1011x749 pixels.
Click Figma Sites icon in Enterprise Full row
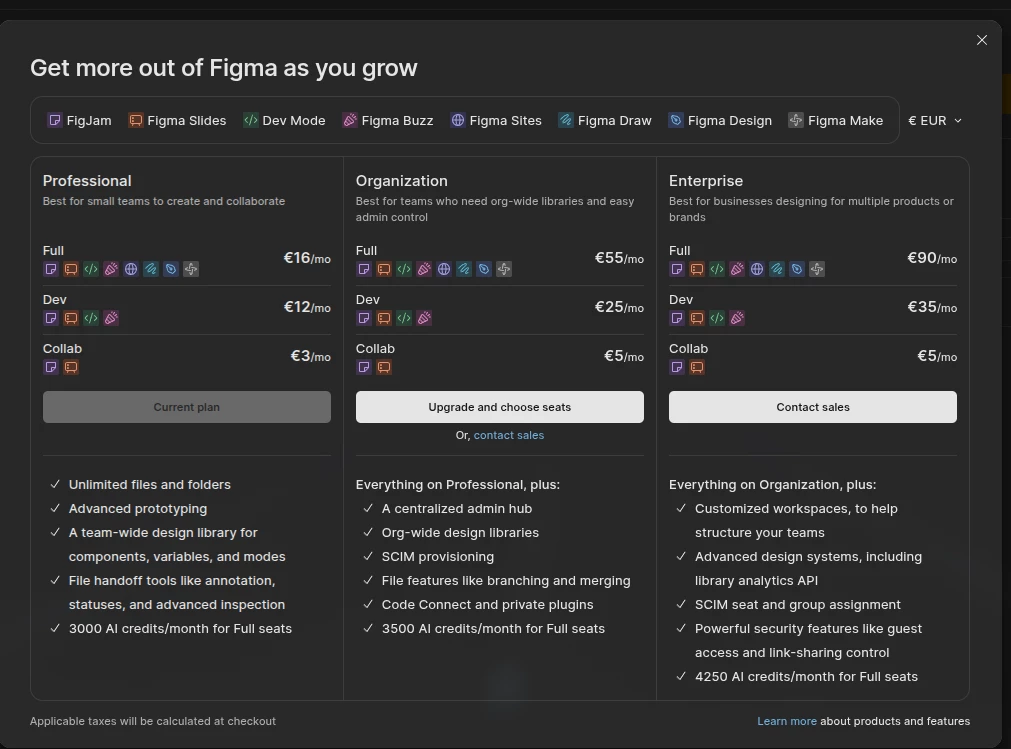(x=757, y=269)
